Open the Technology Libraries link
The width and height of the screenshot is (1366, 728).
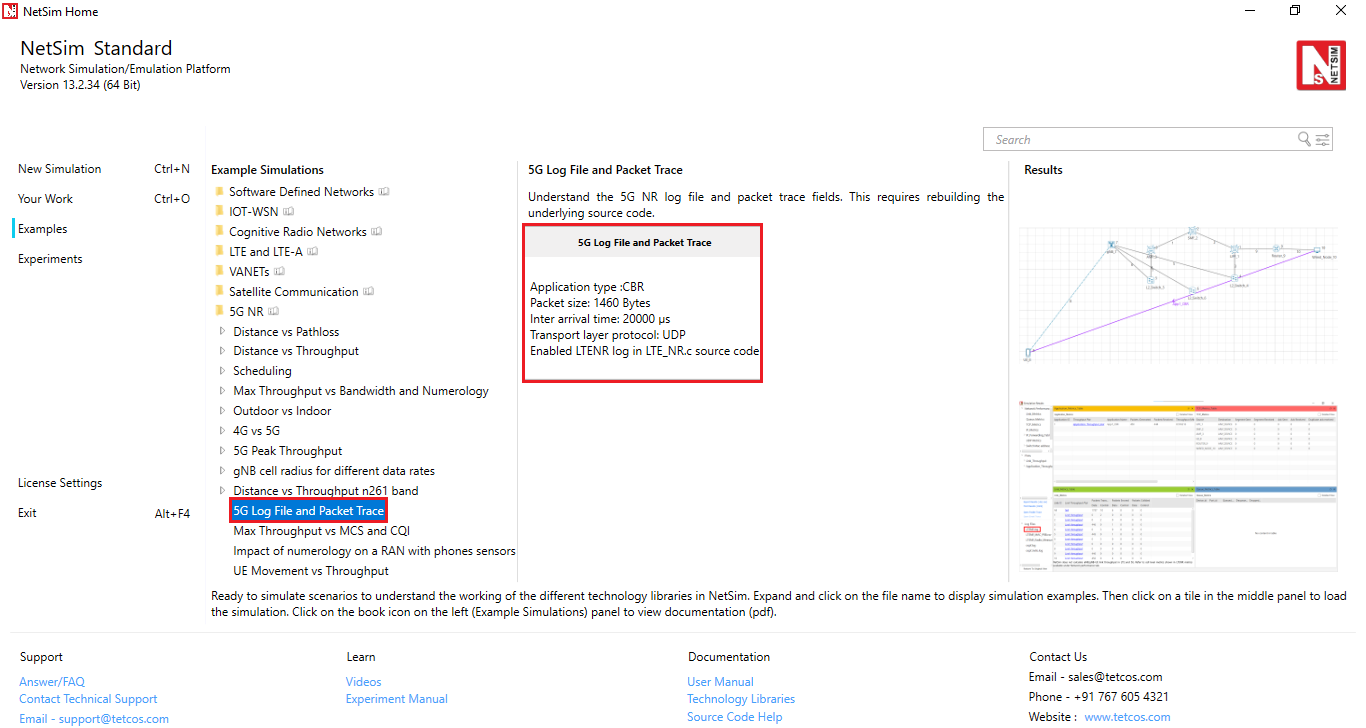click(741, 699)
